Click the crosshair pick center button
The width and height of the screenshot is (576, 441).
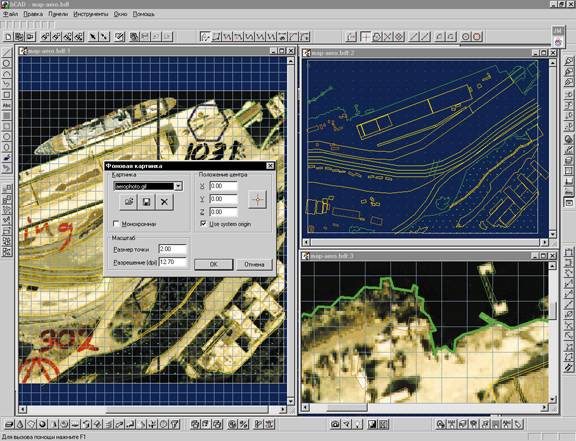(258, 200)
